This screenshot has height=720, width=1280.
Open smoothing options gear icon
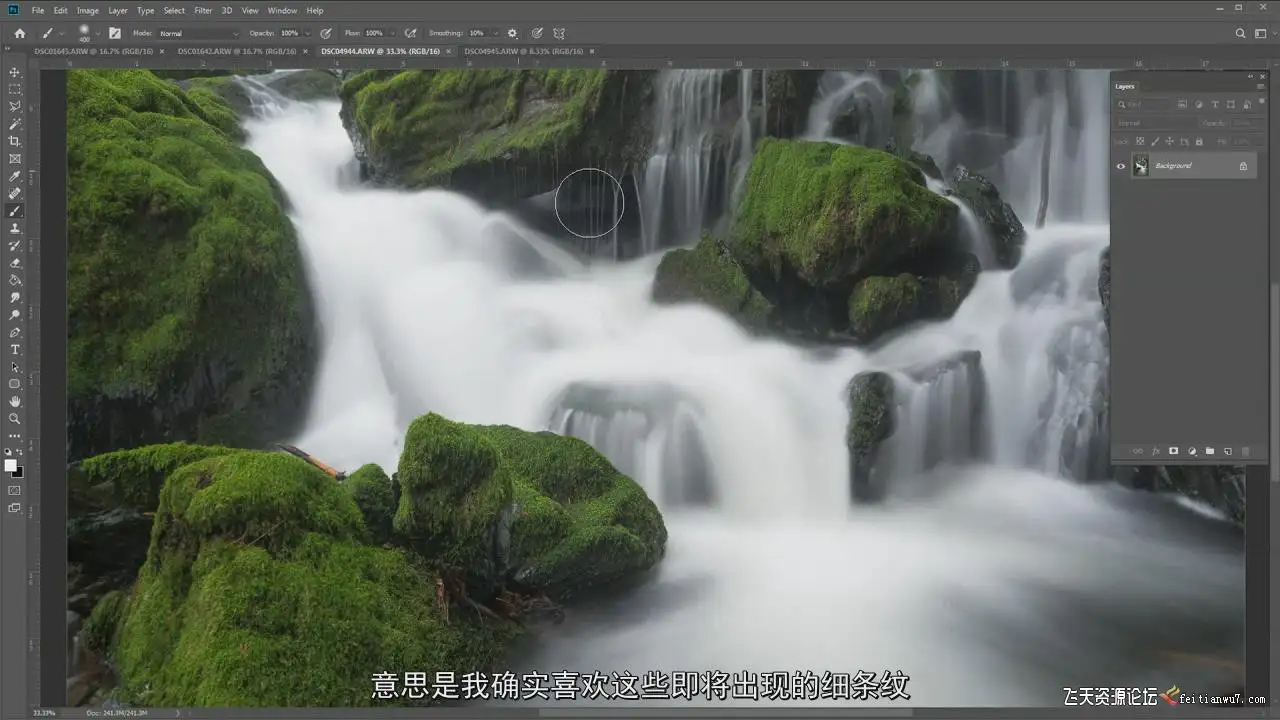pos(513,33)
